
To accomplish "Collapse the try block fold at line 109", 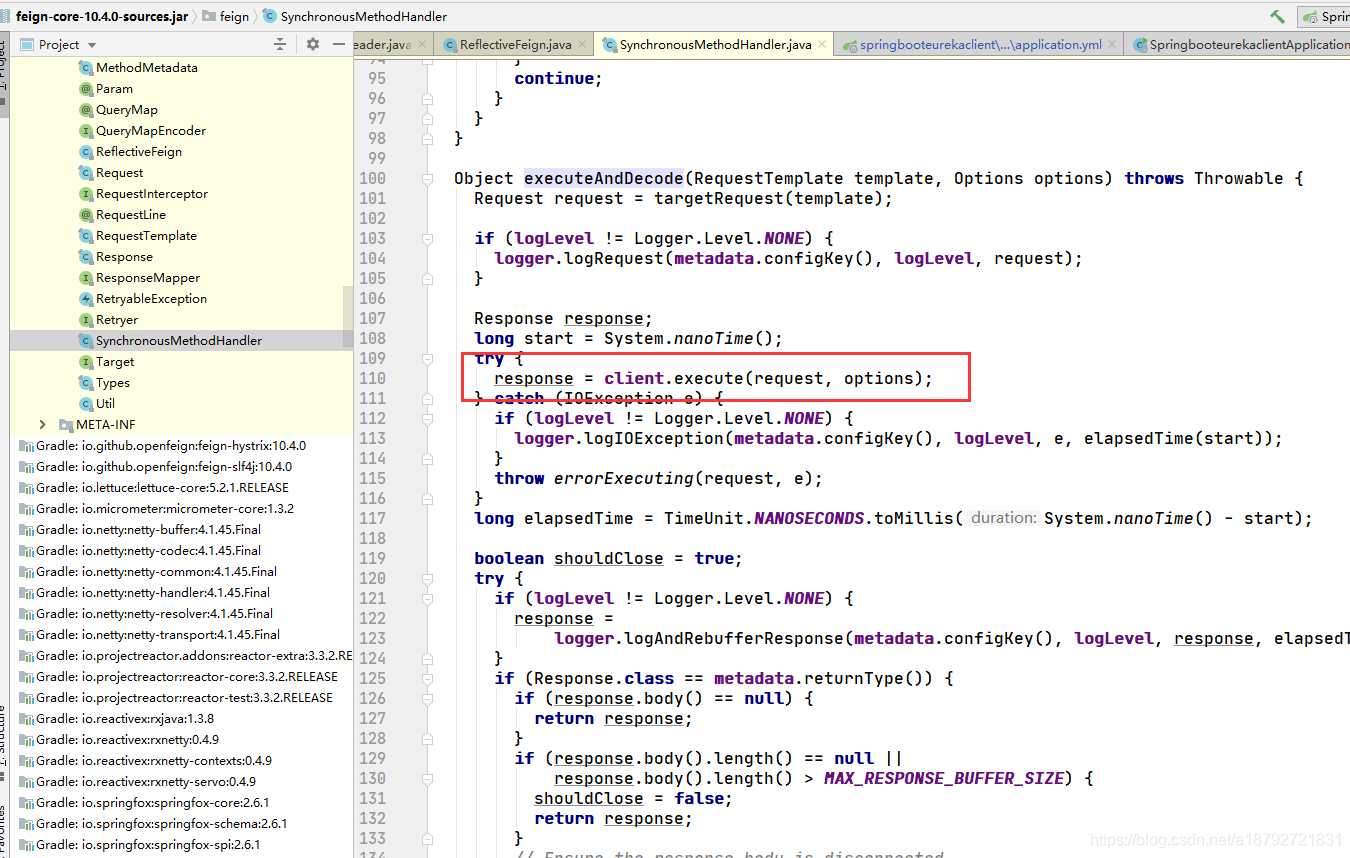I will click(428, 358).
